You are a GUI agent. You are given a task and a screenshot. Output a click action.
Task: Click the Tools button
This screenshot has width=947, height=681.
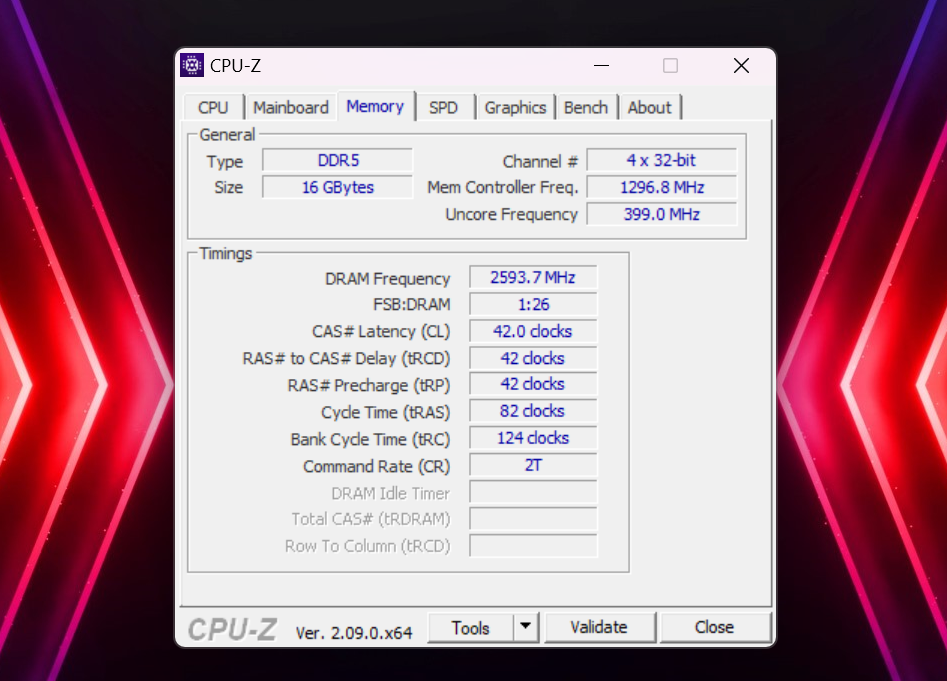(470, 628)
